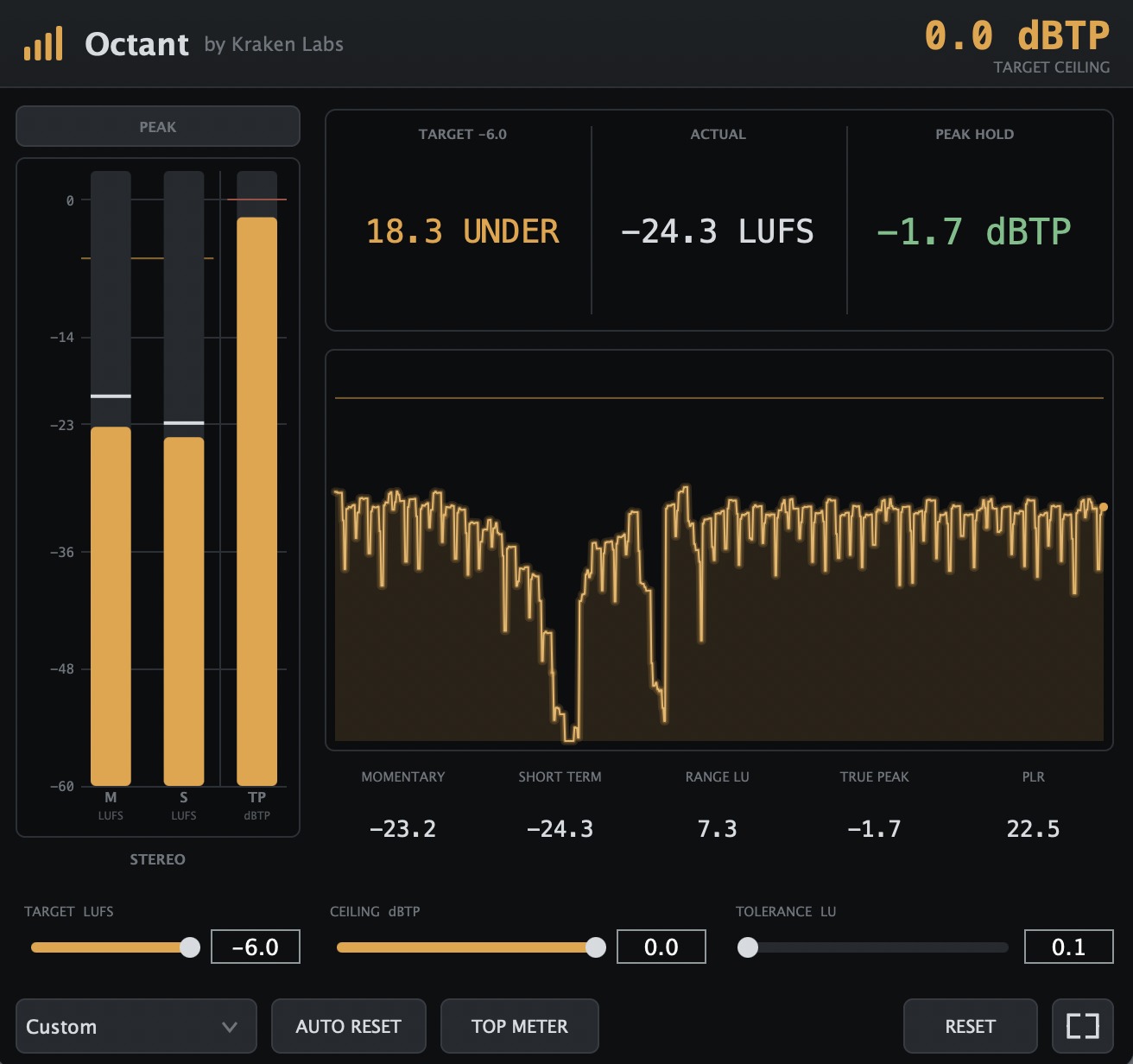Click the Octant bar-chart logo icon
This screenshot has width=1133, height=1064.
[43, 43]
